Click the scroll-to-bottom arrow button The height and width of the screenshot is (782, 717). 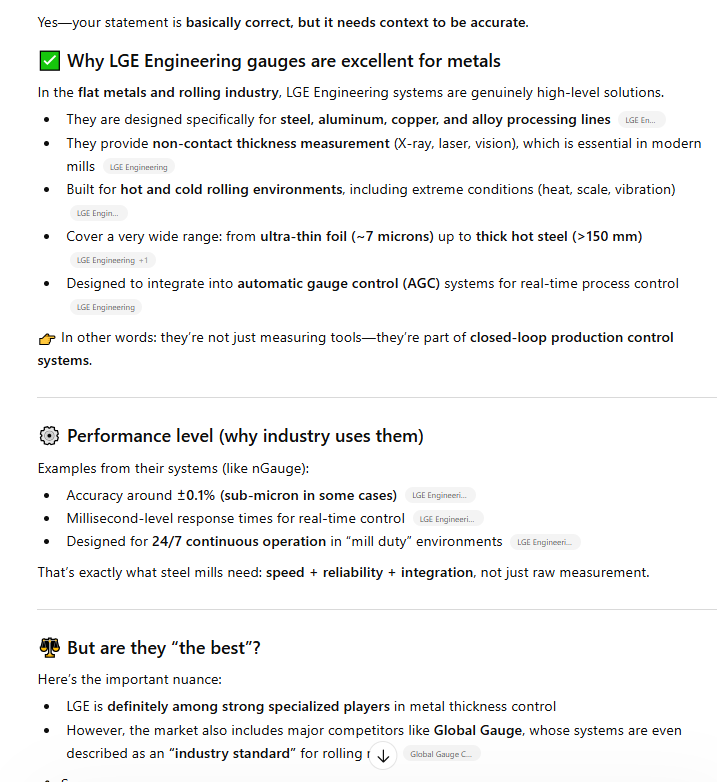point(383,756)
